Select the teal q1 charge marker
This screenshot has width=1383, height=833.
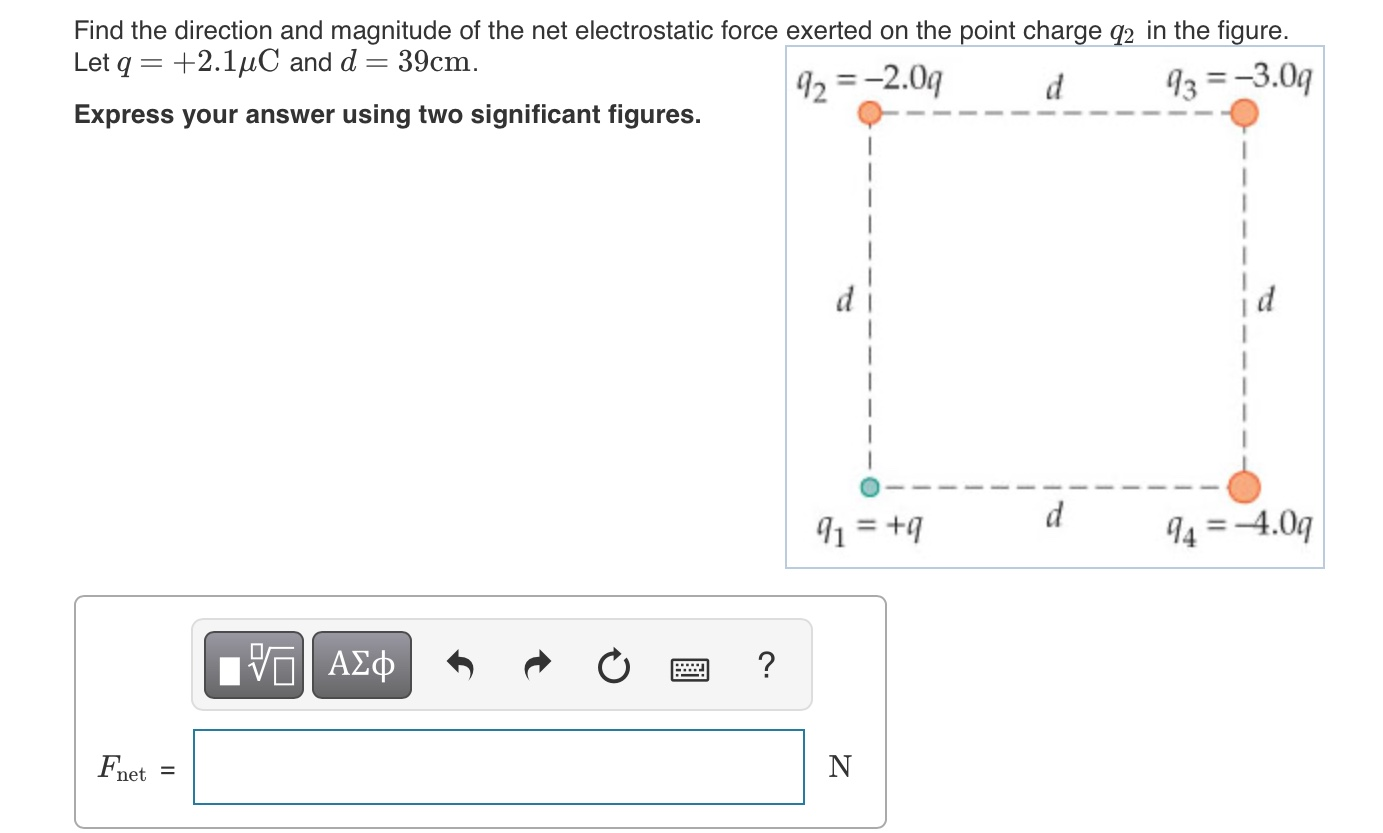869,487
